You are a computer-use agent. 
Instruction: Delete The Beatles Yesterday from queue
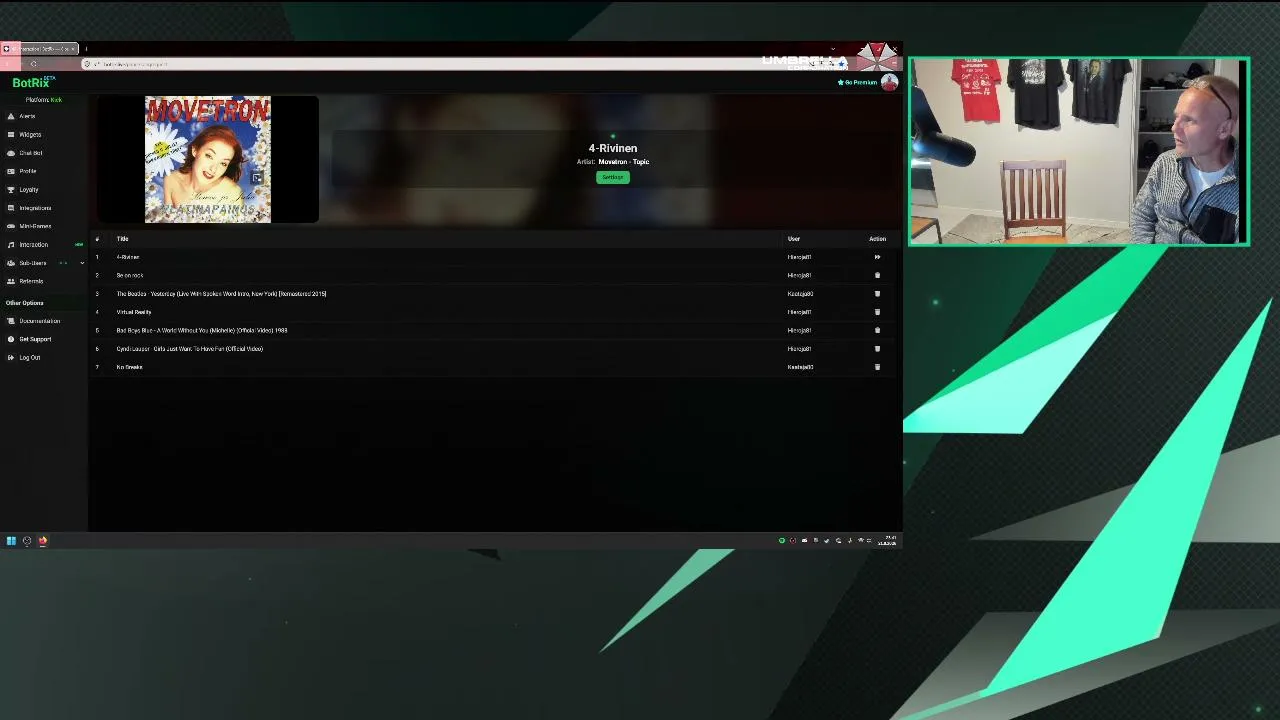tap(877, 294)
